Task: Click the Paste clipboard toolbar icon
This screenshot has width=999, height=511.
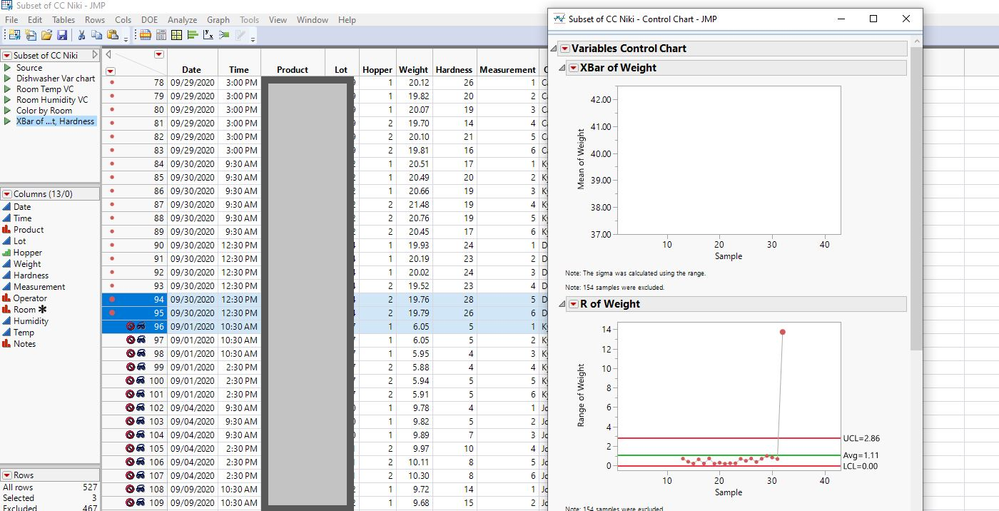Action: pyautogui.click(x=113, y=35)
